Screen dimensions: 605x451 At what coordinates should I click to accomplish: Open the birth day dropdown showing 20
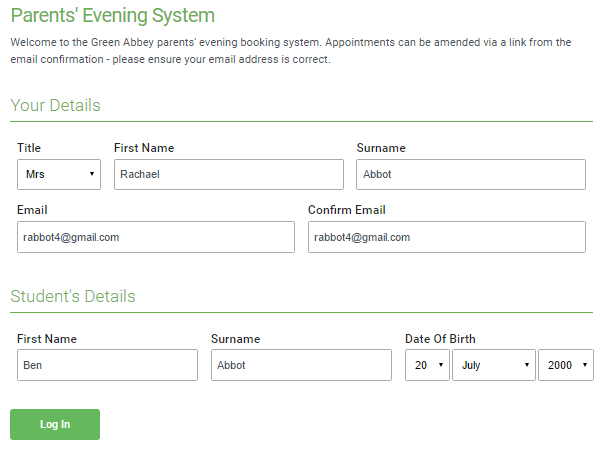(x=427, y=365)
